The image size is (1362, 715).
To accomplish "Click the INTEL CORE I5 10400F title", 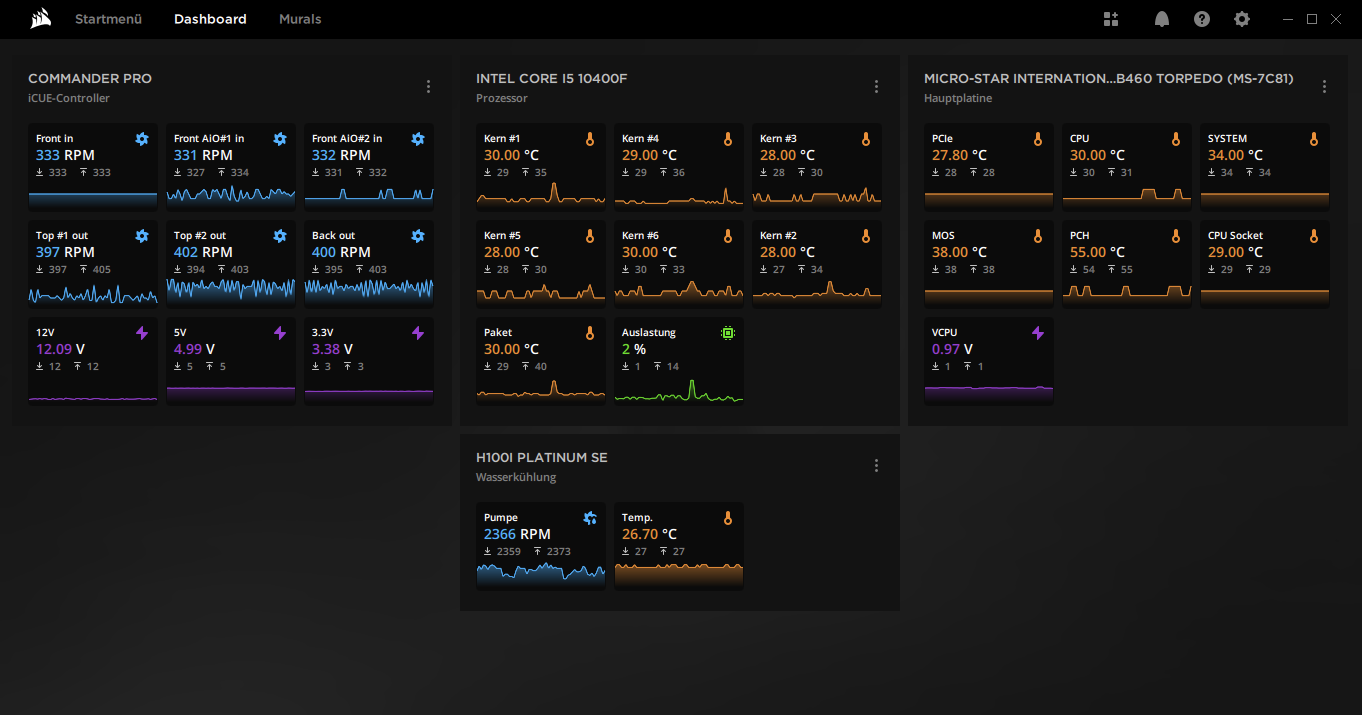I will (x=552, y=78).
